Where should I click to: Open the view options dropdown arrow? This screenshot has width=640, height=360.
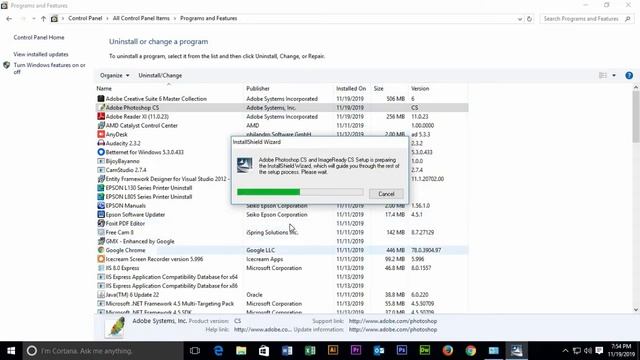tap(614, 76)
